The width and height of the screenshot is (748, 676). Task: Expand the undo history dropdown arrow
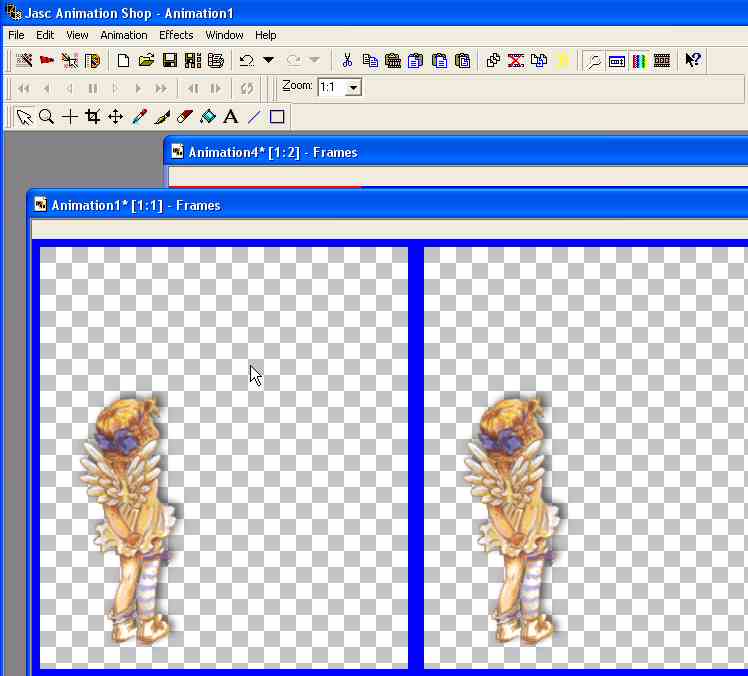tap(269, 60)
